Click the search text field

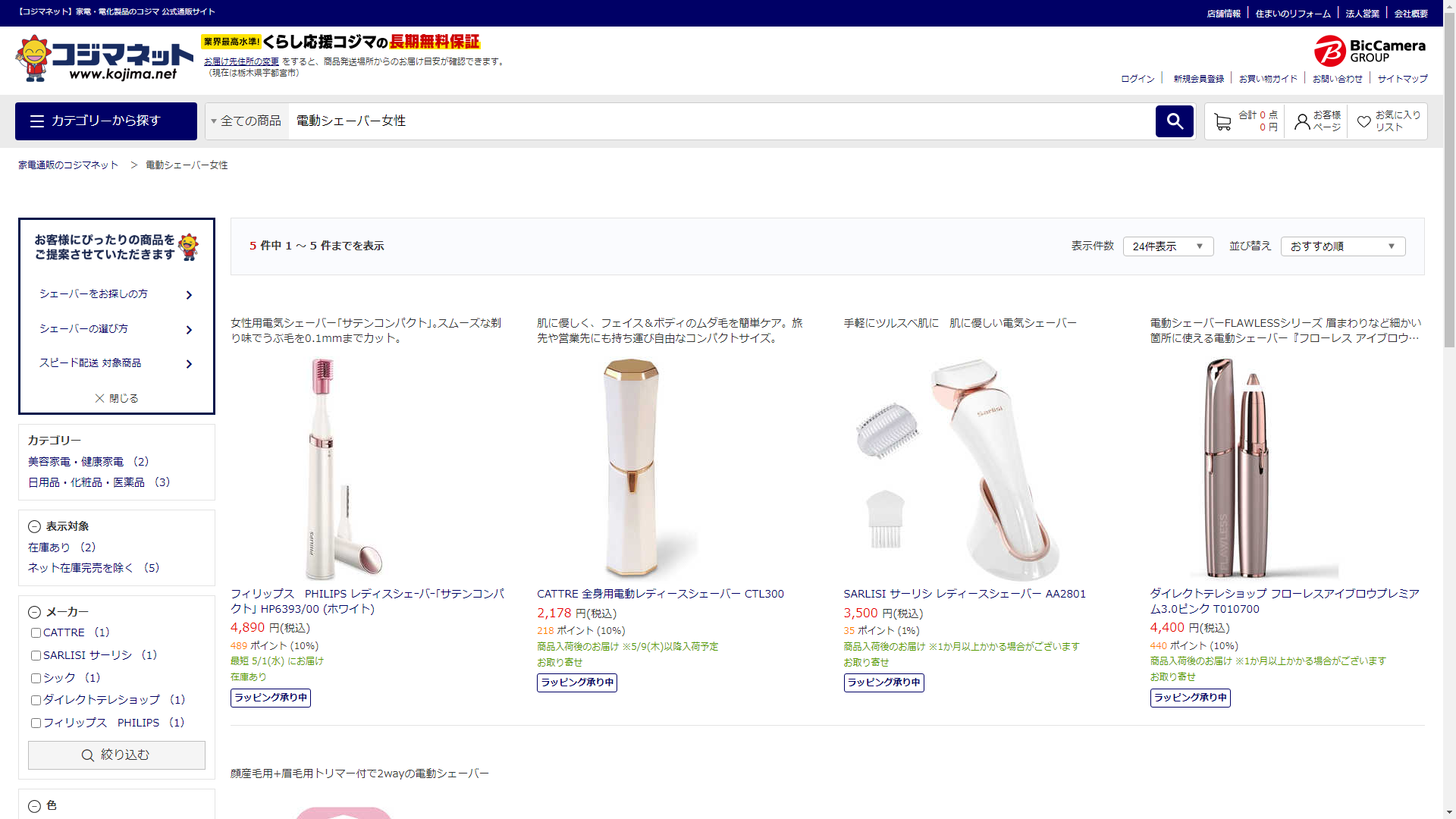720,121
